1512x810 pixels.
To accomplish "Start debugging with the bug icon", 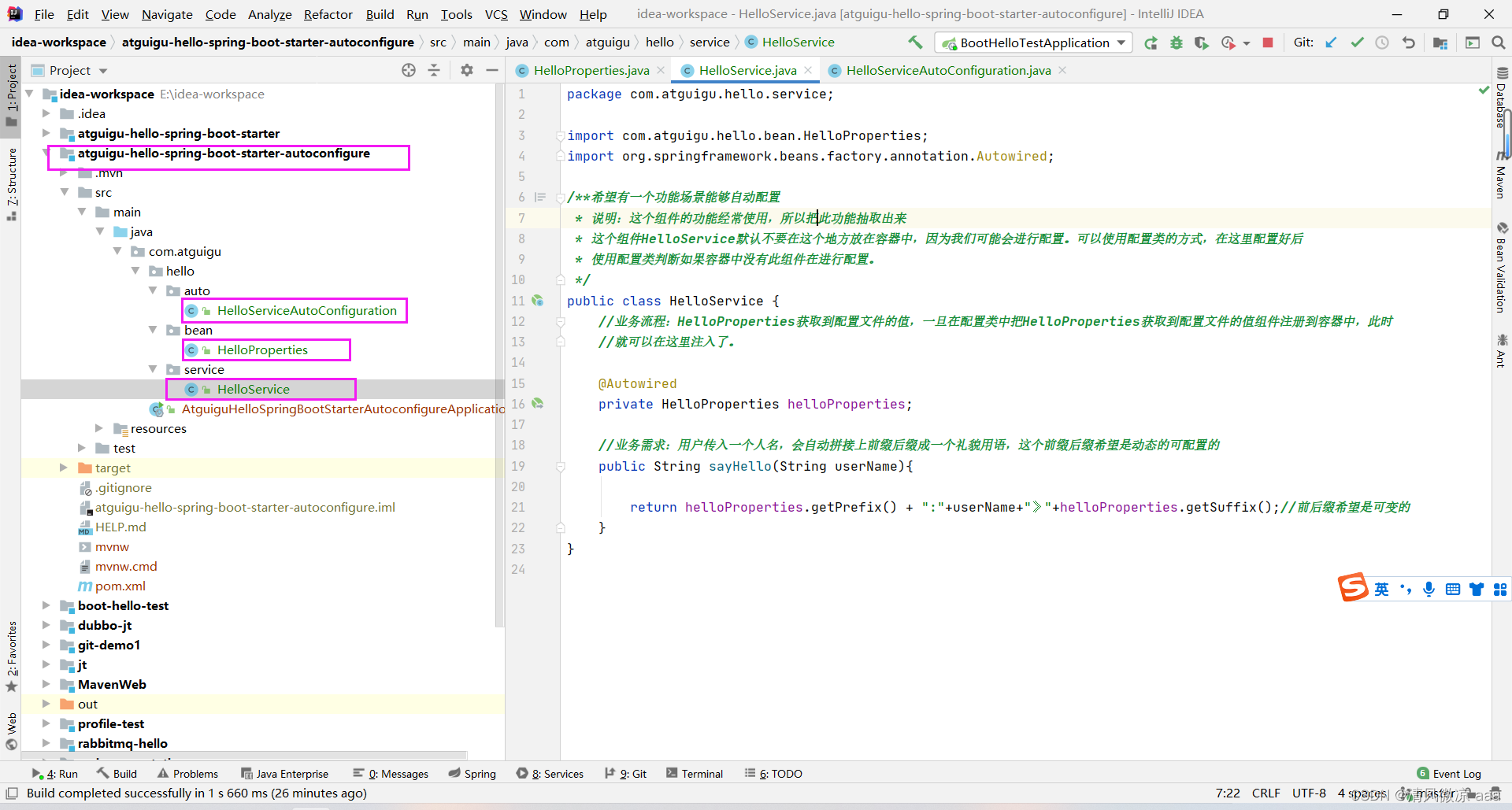I will (x=1176, y=43).
